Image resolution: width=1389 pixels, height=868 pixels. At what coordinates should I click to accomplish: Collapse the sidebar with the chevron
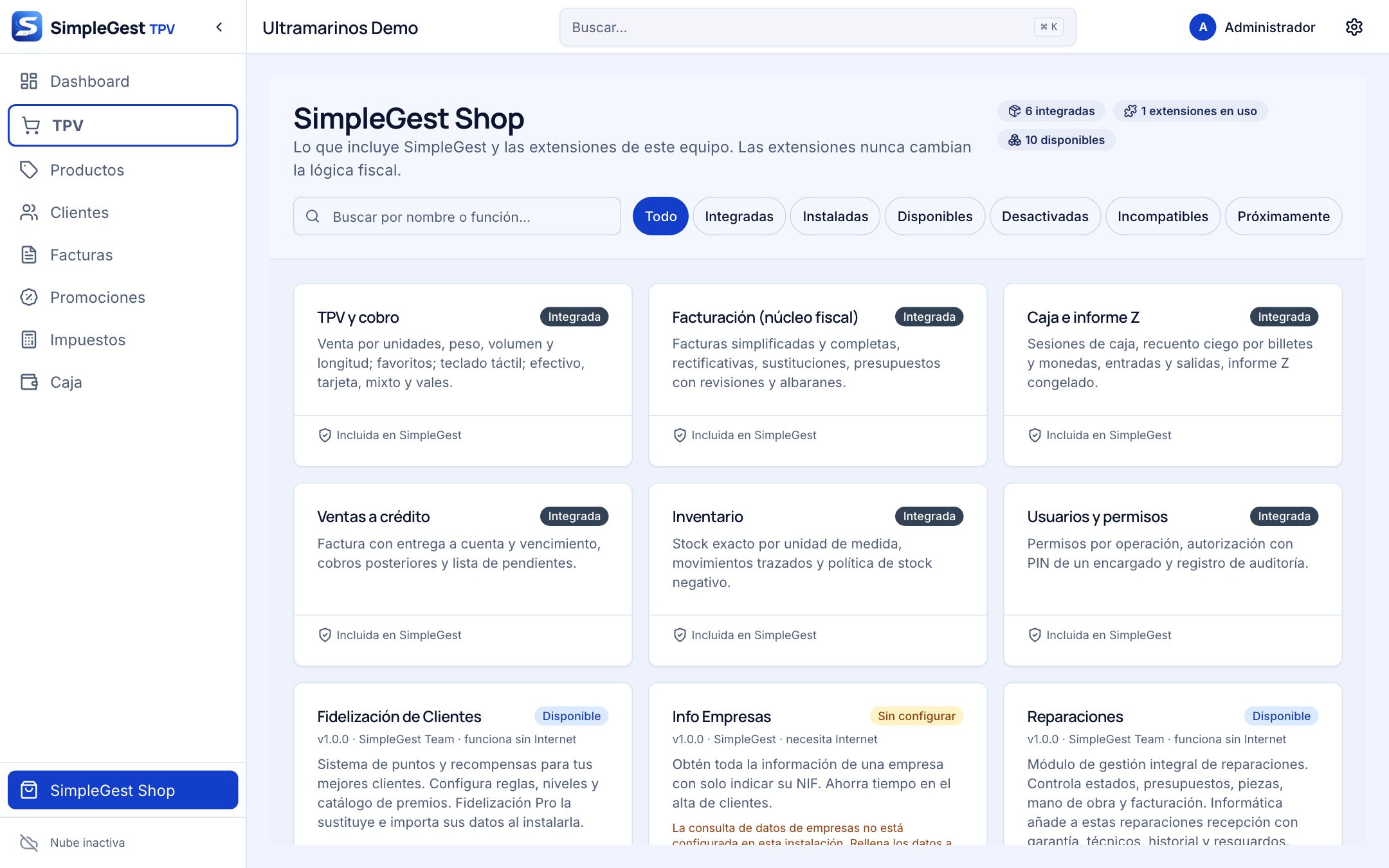coord(219,27)
